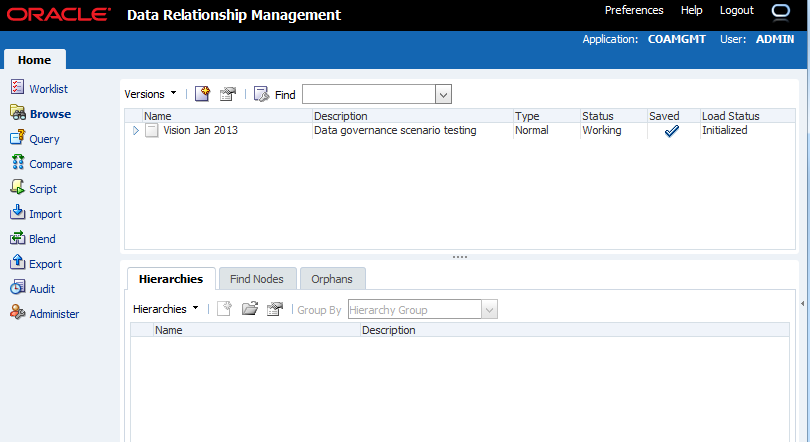
Task: Open the Import link
Action: coord(45,214)
